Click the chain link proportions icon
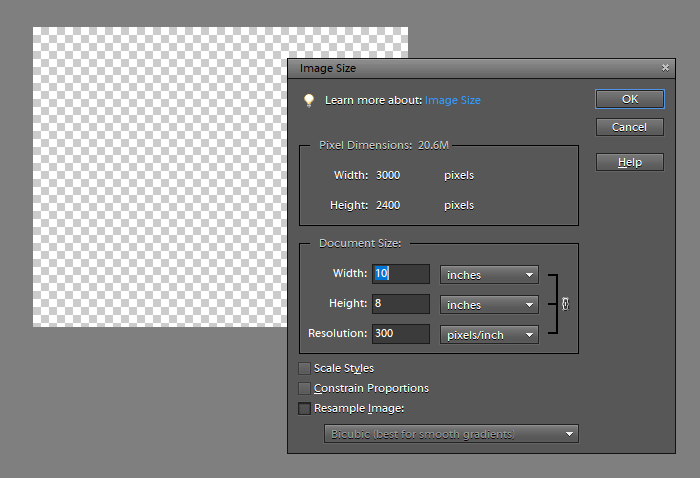Viewport: 700px width, 478px height. pyautogui.click(x=566, y=304)
